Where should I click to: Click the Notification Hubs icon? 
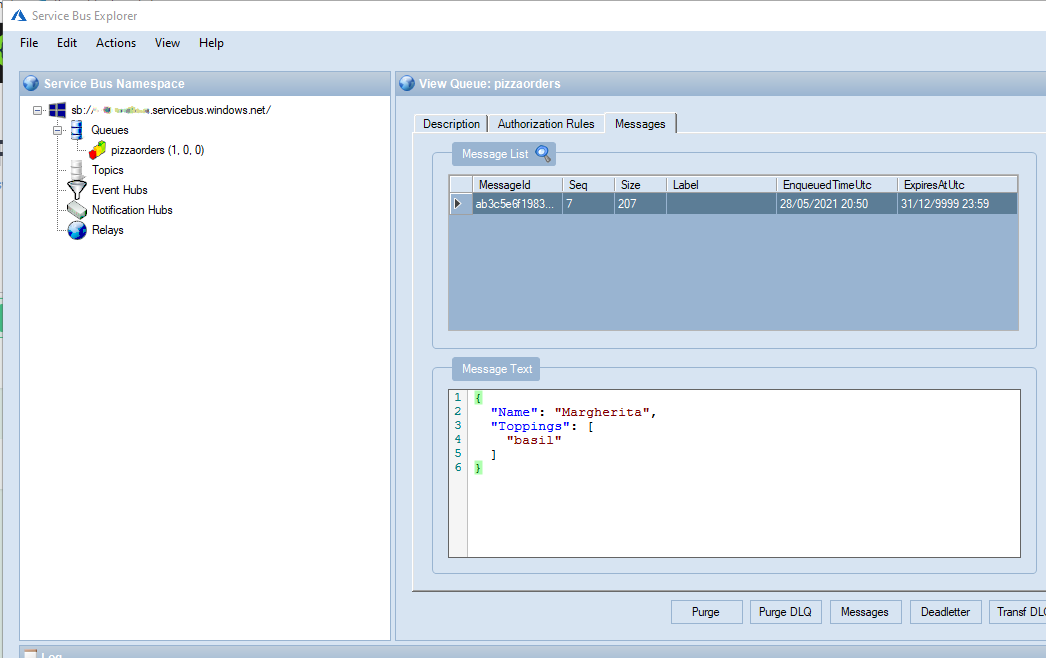pos(77,210)
